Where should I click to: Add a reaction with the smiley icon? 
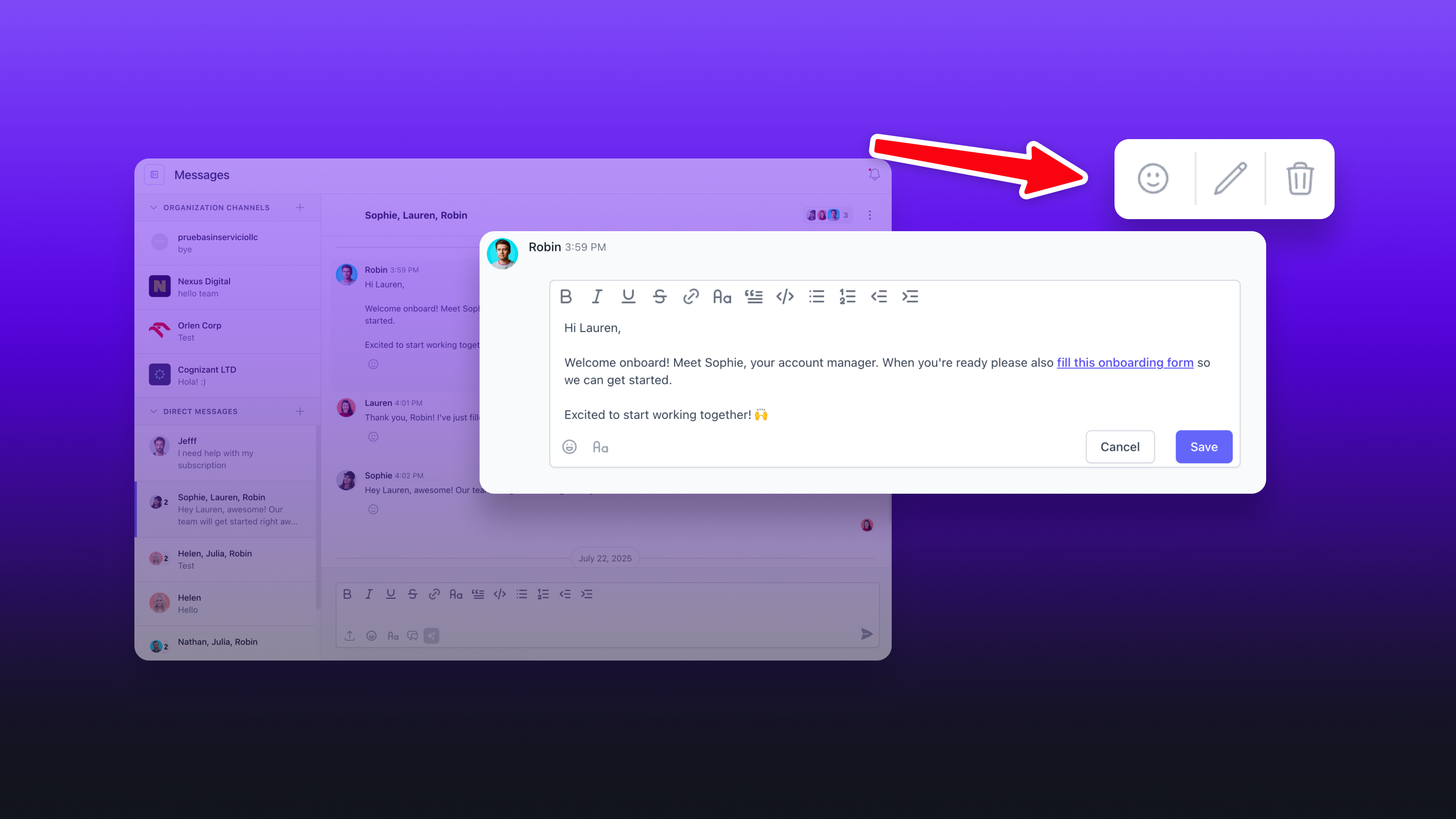tap(1153, 179)
